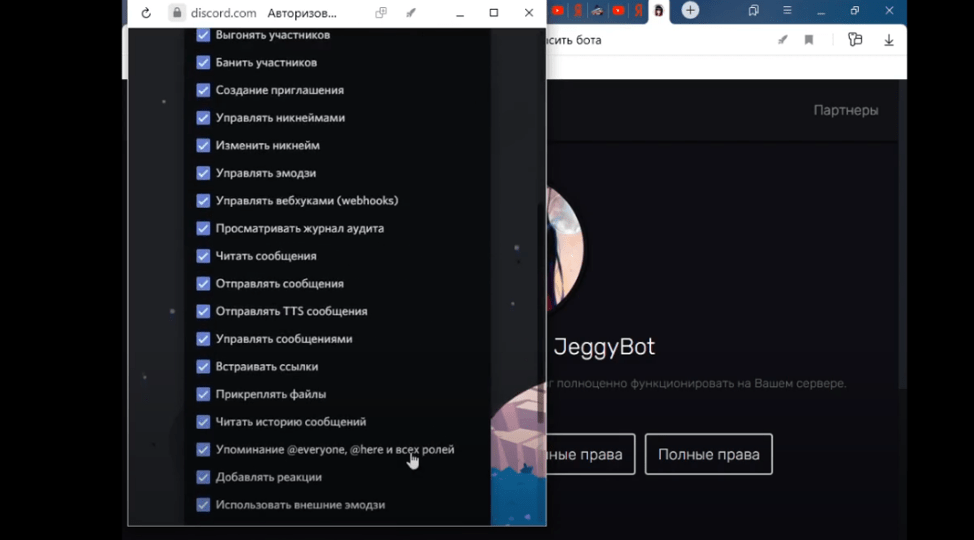Click the right "Полные права" button
The width and height of the screenshot is (974, 540).
click(x=708, y=454)
